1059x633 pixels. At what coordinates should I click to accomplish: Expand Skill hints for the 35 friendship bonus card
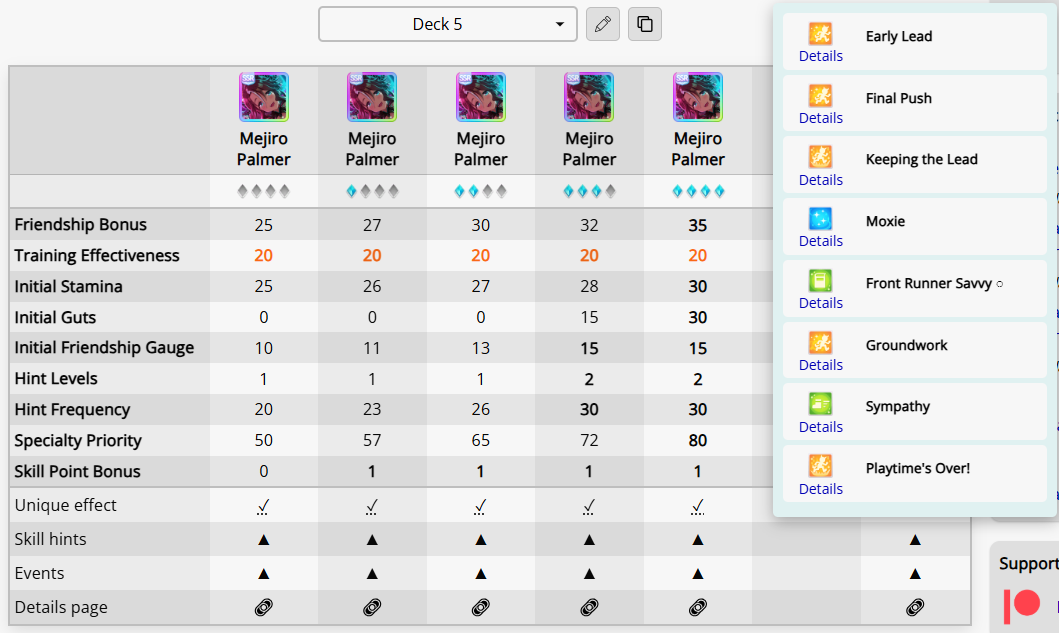click(x=698, y=540)
